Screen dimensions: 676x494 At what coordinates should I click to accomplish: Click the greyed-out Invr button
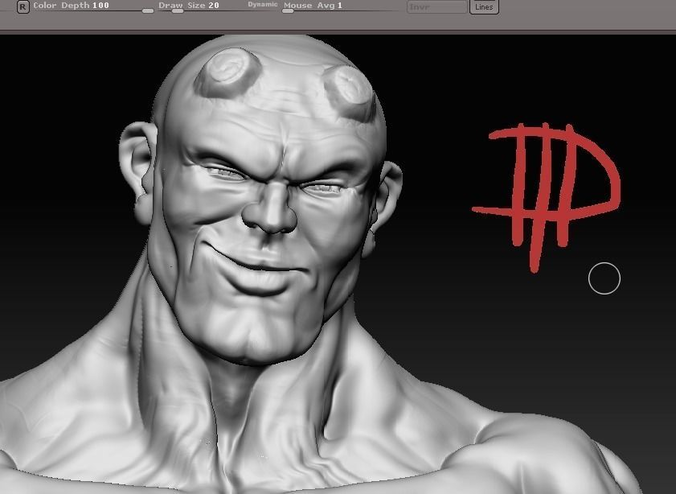(x=437, y=7)
